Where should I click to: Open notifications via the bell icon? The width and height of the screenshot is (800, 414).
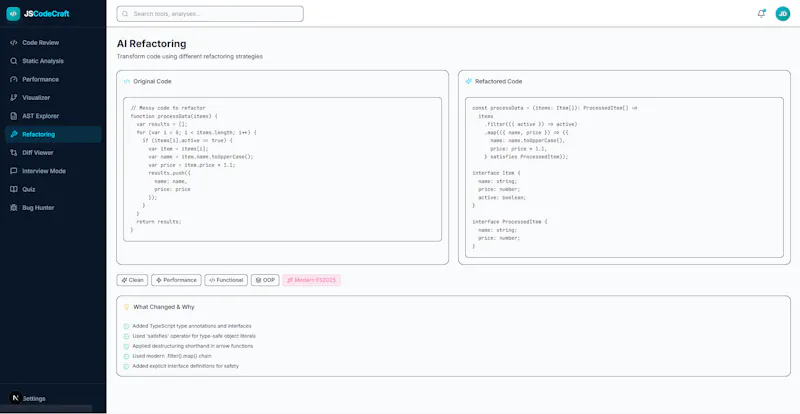click(x=761, y=14)
